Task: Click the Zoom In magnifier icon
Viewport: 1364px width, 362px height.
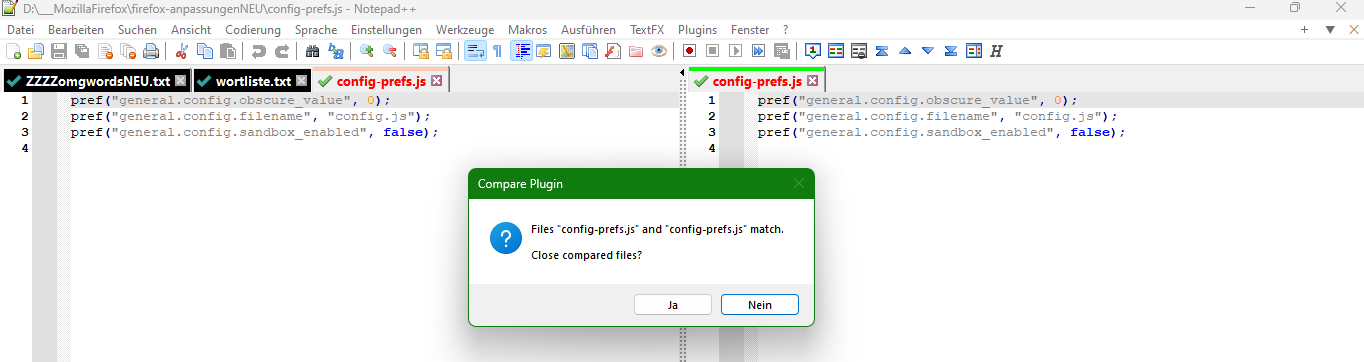Action: (367, 51)
